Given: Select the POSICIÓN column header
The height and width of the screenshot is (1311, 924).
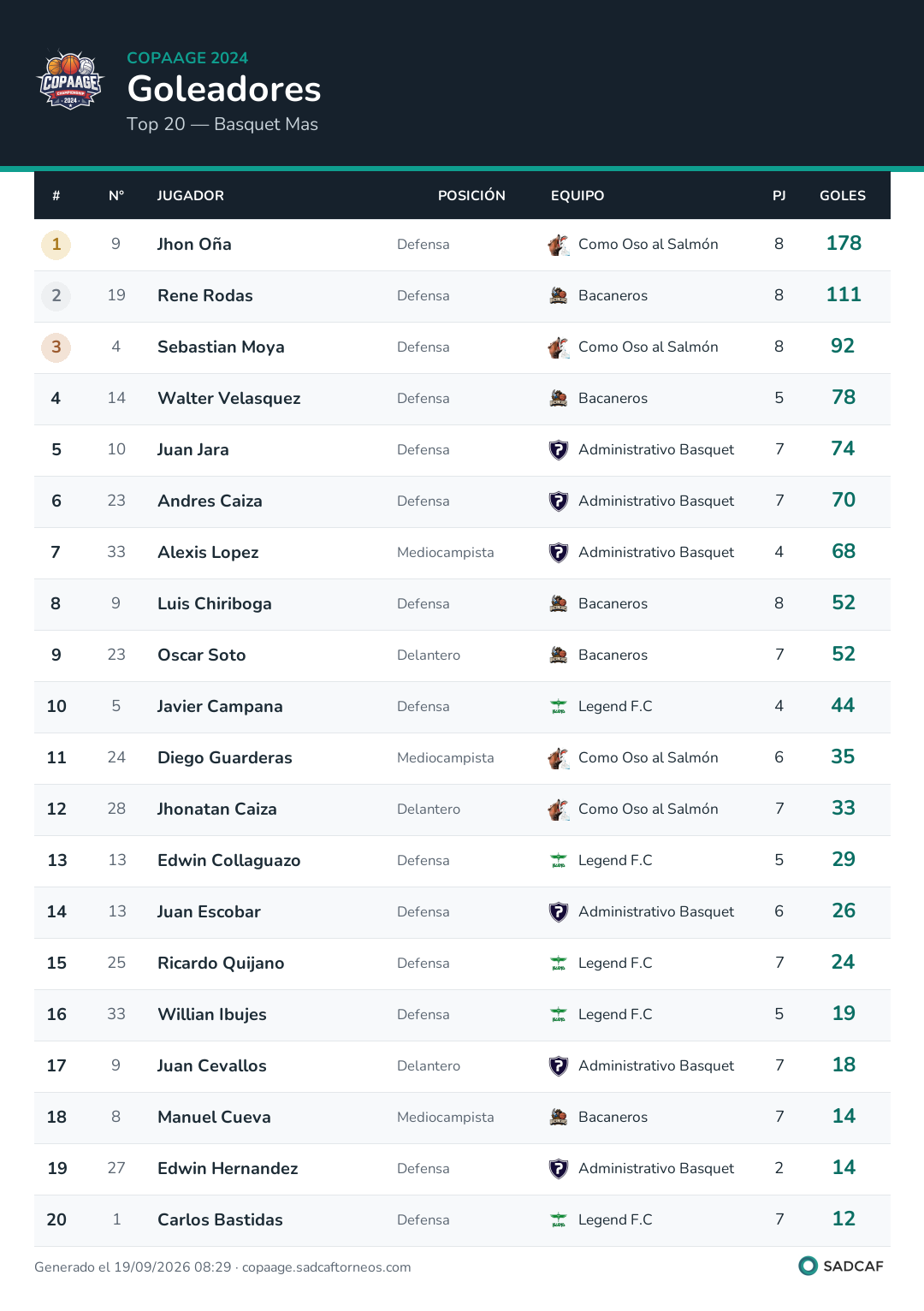Looking at the screenshot, I should coord(471,196).
